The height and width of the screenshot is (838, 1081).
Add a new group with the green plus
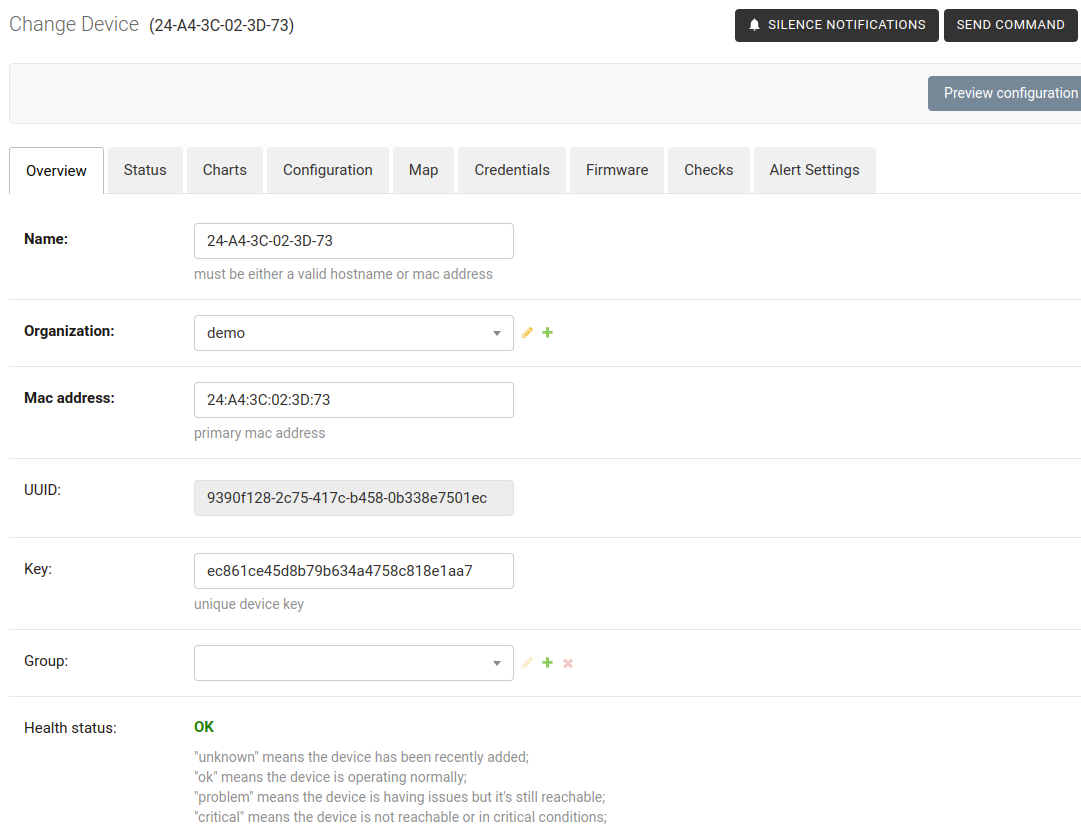[x=547, y=663]
